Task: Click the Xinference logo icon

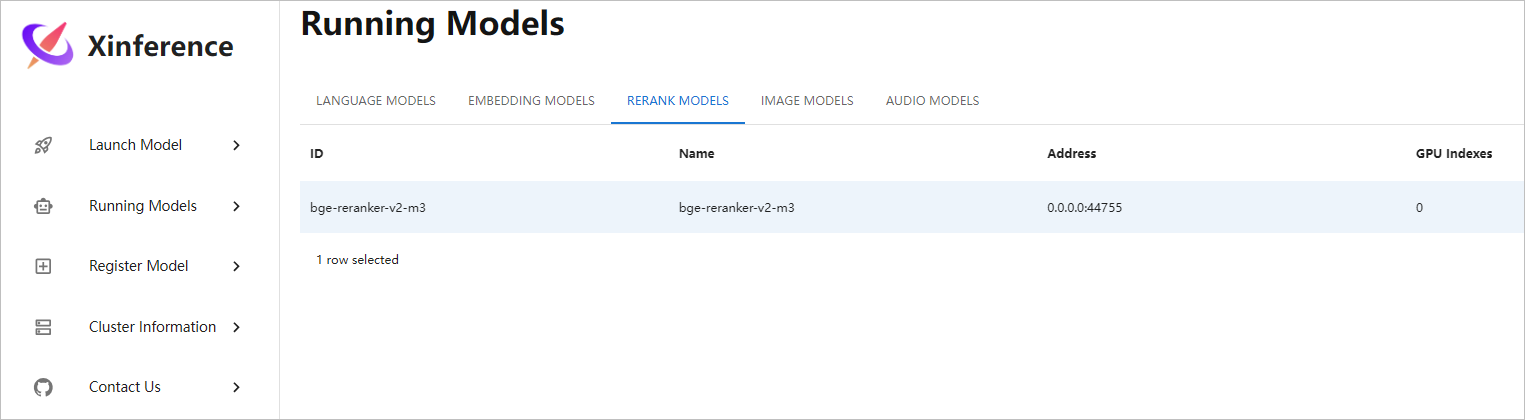Action: pyautogui.click(x=48, y=46)
